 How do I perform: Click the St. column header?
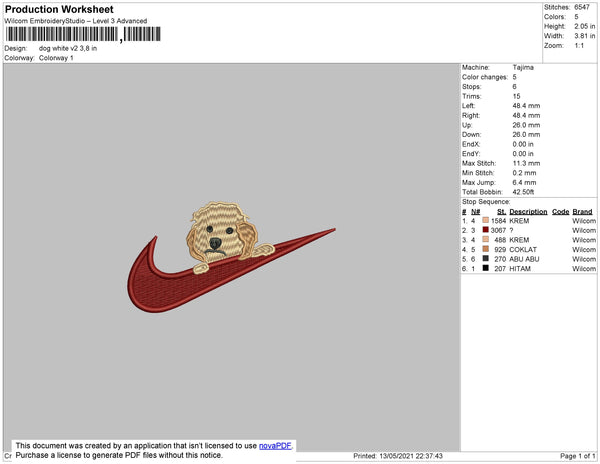(501, 212)
